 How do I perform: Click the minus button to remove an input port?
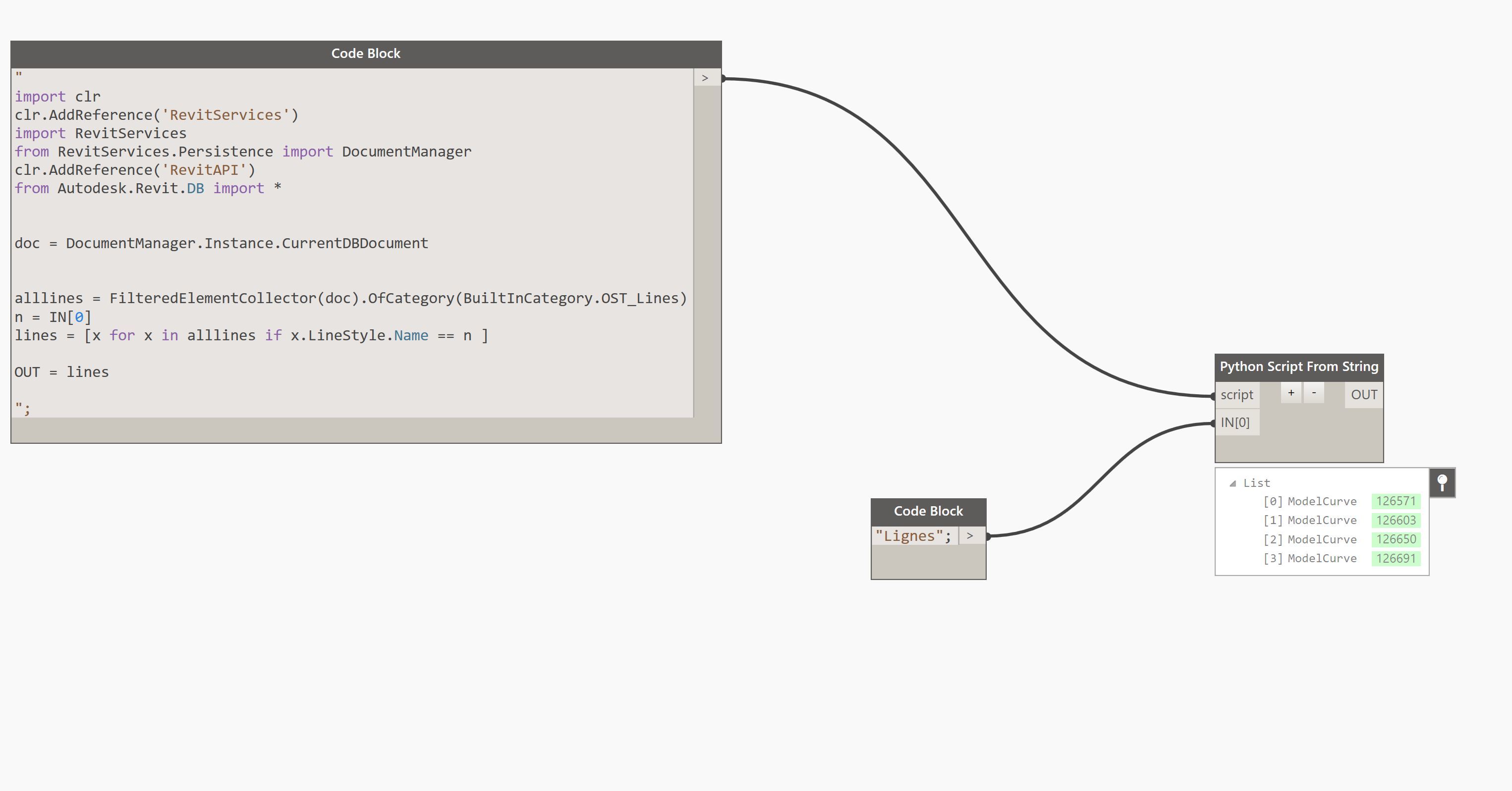(x=1314, y=393)
